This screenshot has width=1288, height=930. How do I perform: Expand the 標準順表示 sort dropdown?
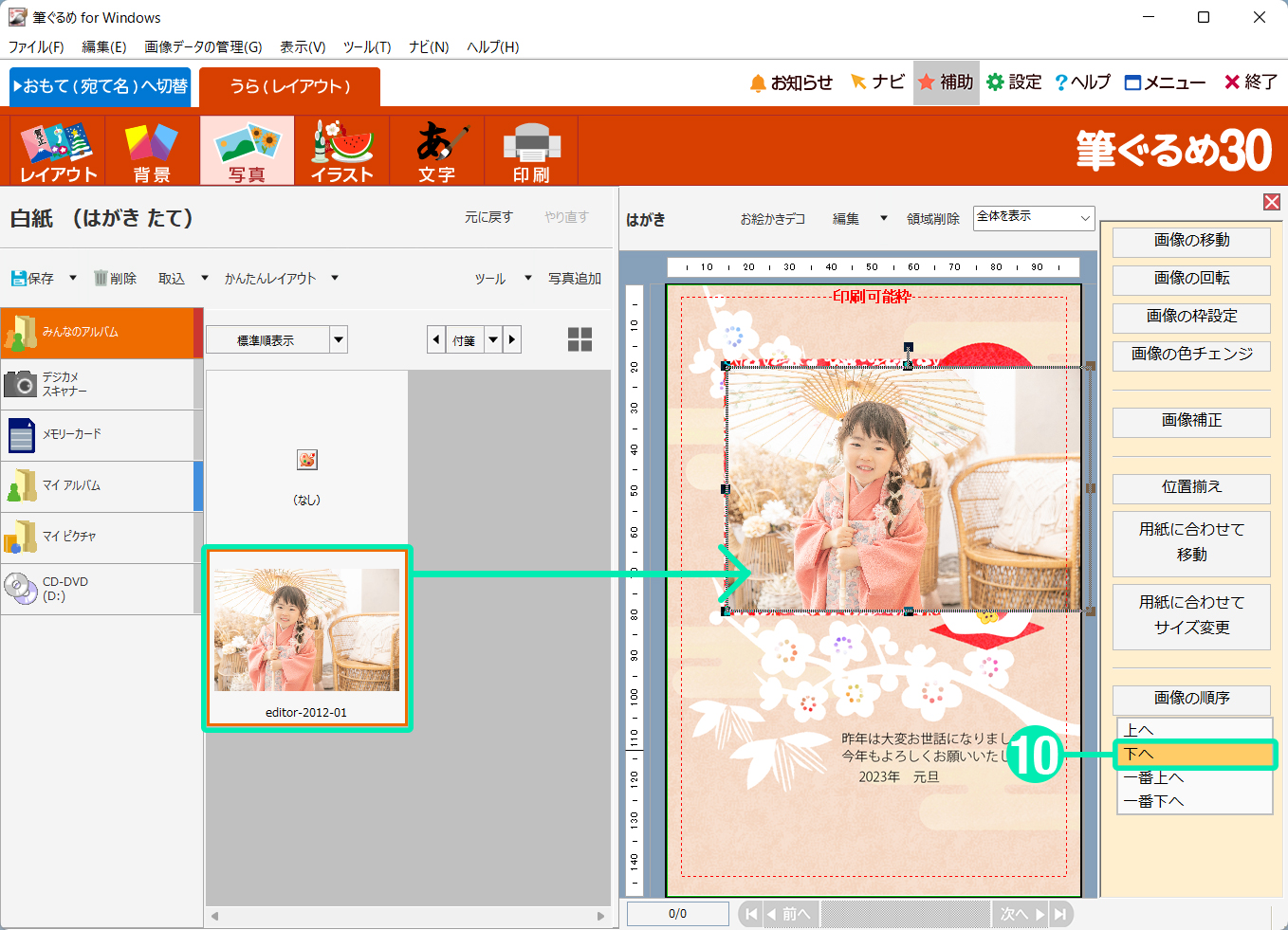[x=339, y=339]
